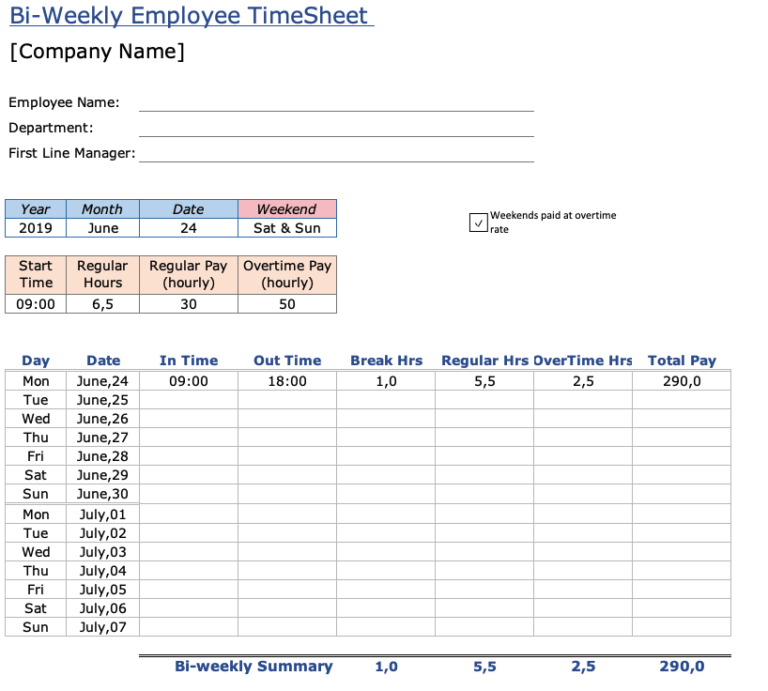Select the Regular Hours value 6,5
Screen dimensions: 768x691
point(103,304)
